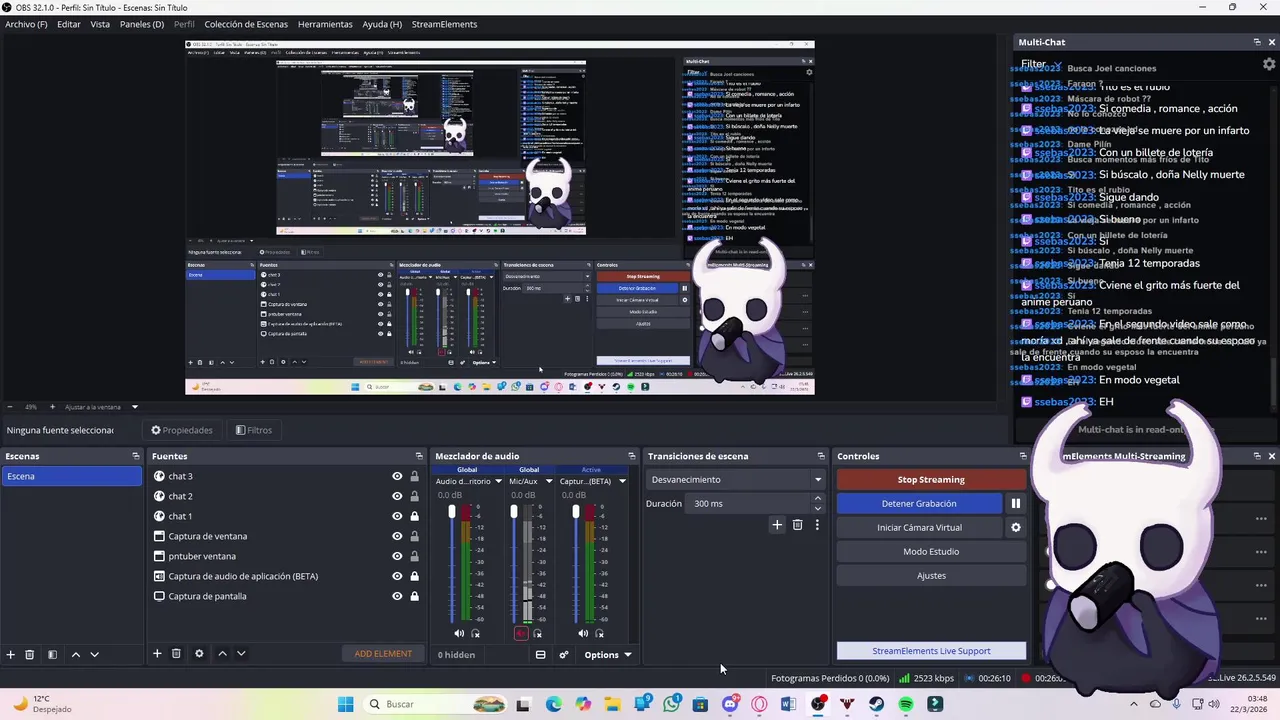The height and width of the screenshot is (720, 1280).
Task: Add a new source in Fuentes panel
Action: point(157,654)
